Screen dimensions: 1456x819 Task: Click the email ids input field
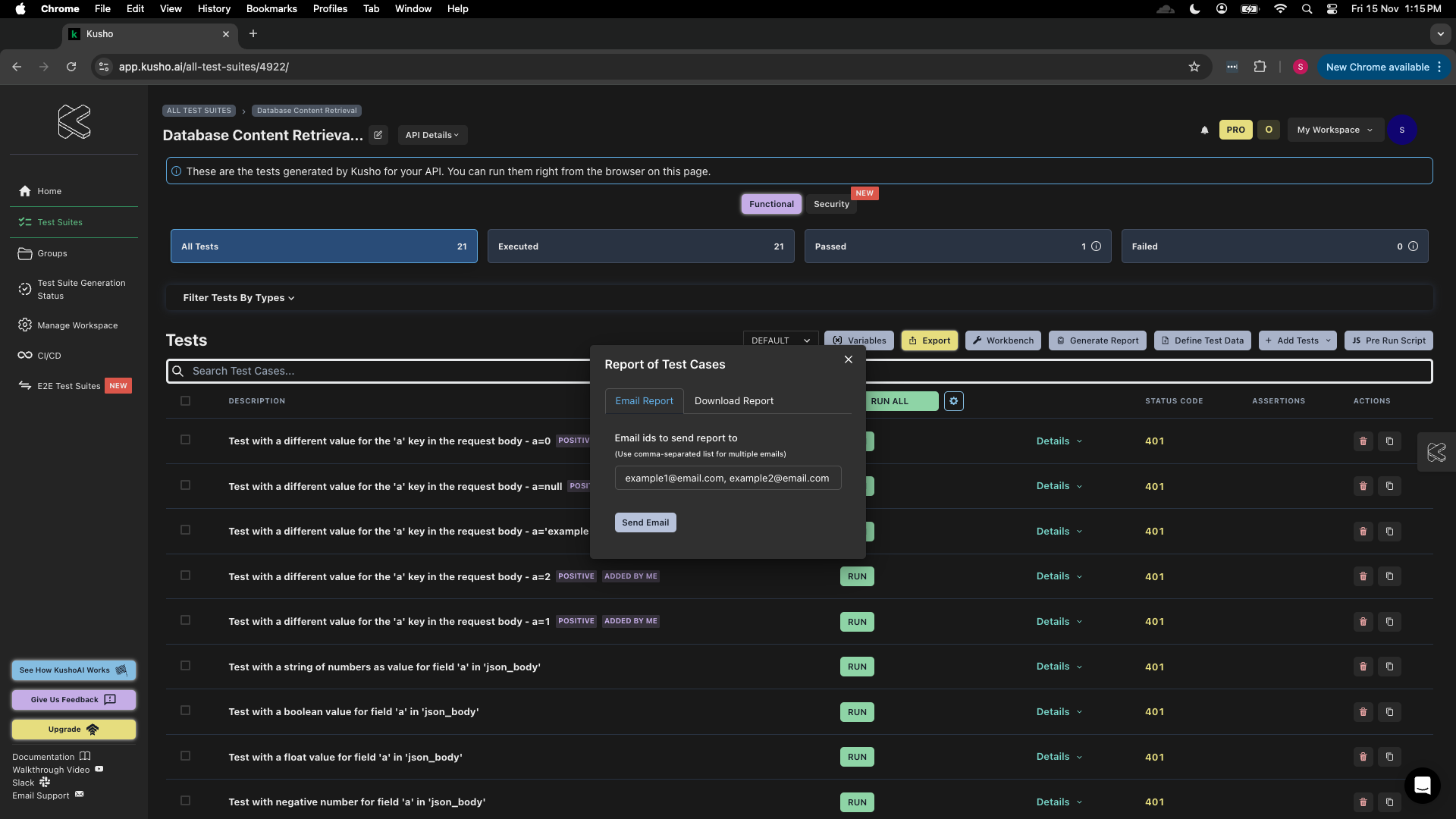click(728, 479)
